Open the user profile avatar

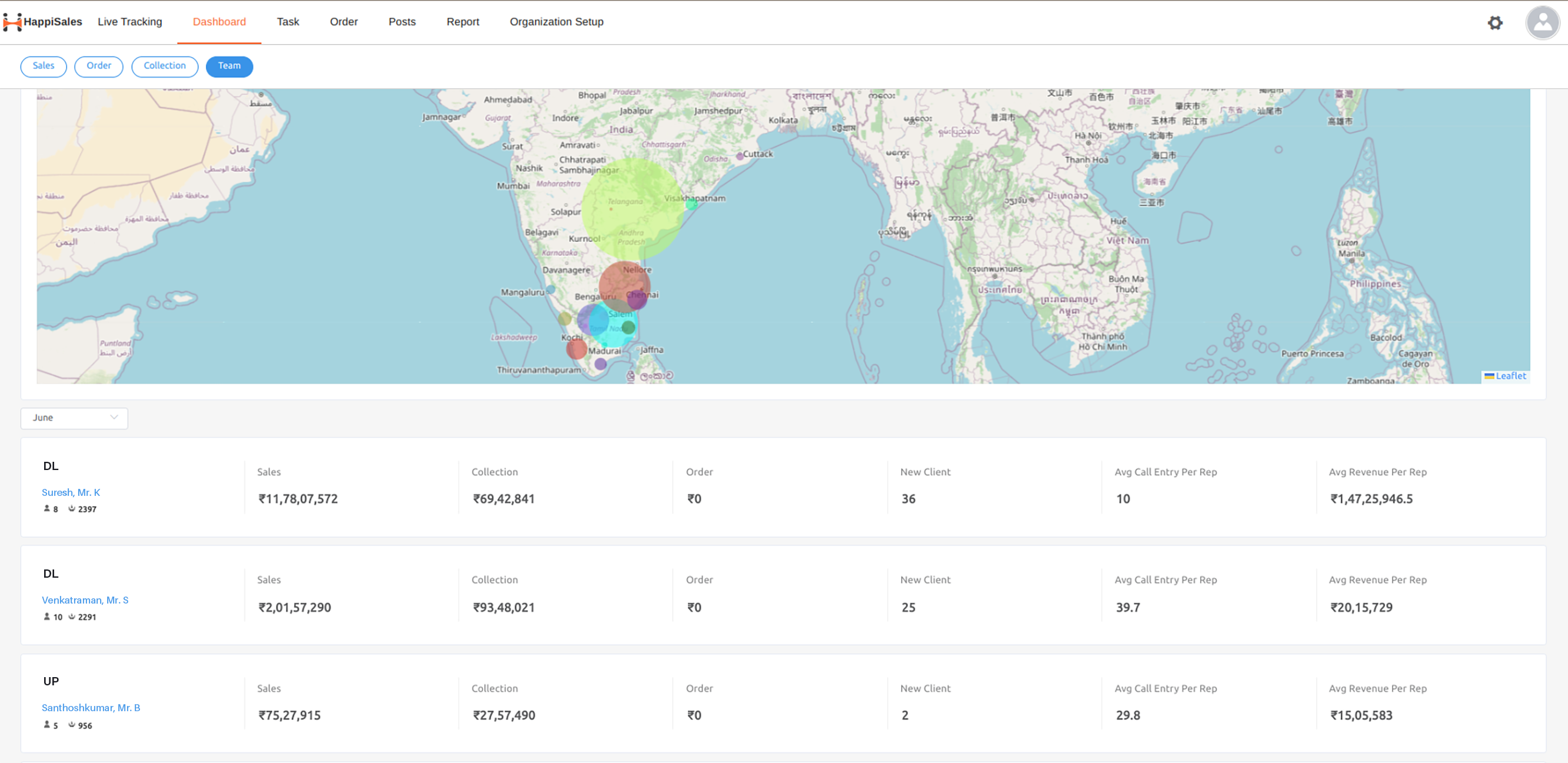pyautogui.click(x=1543, y=22)
